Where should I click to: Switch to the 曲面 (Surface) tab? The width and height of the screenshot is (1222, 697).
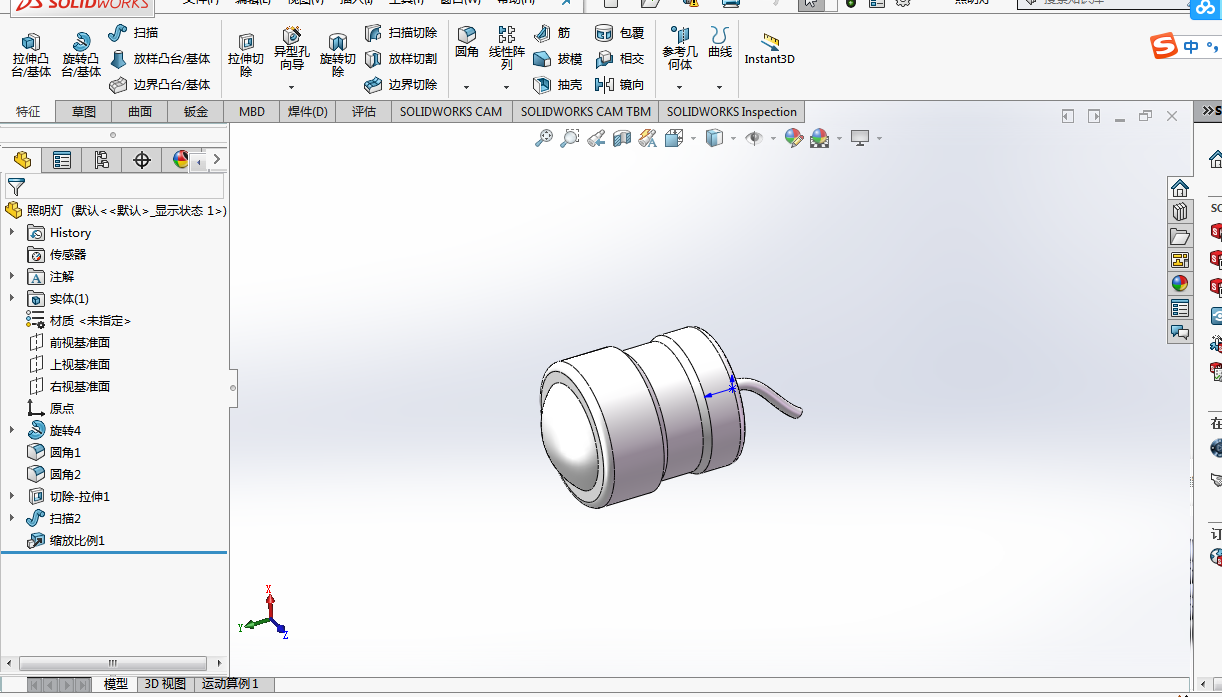click(x=140, y=111)
